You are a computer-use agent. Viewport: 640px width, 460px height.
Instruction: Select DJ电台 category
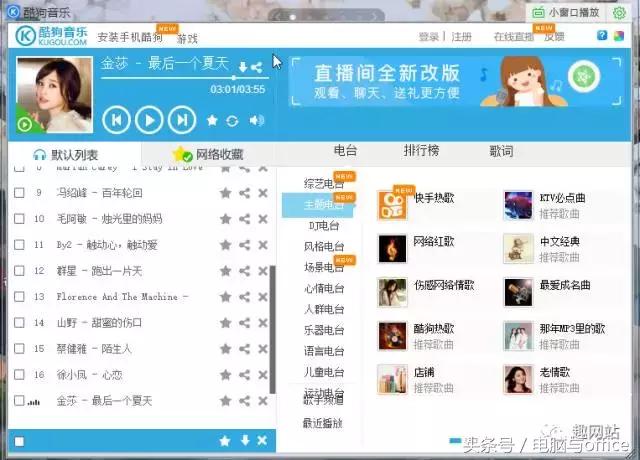point(324,225)
